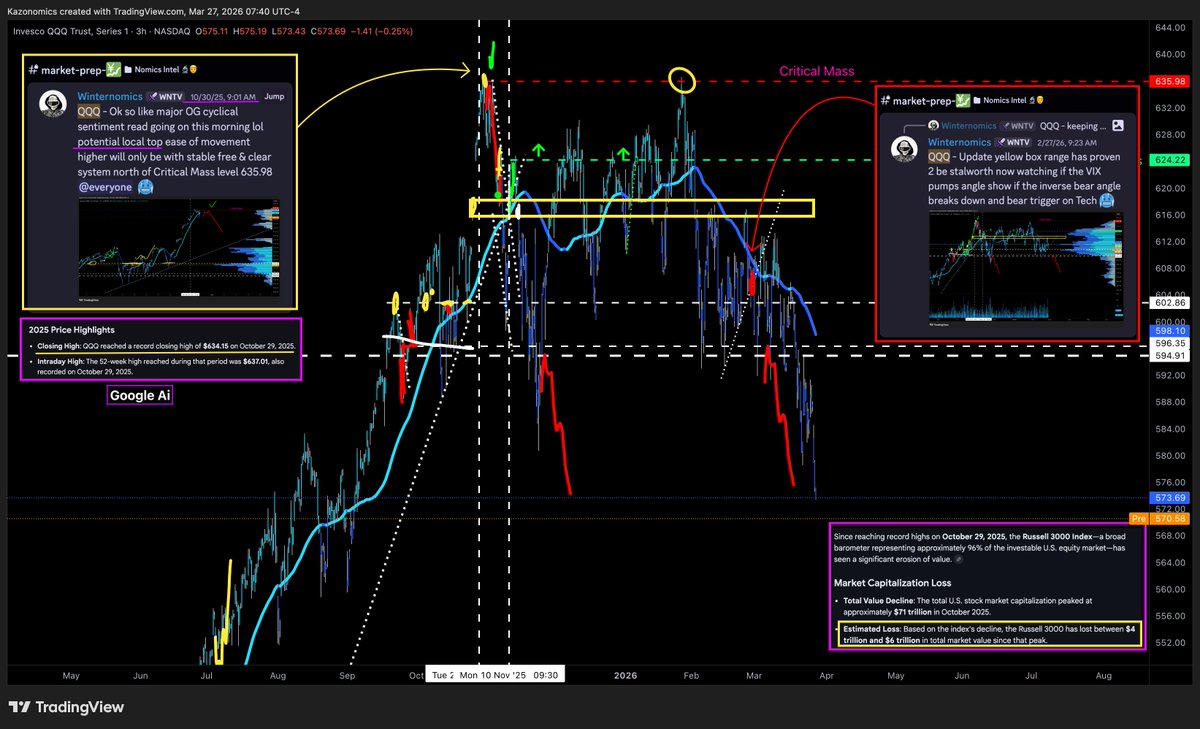Click the hashtag icon in the left Discord panel
Image resolution: width=1200 pixels, height=729 pixels.
click(x=32, y=68)
